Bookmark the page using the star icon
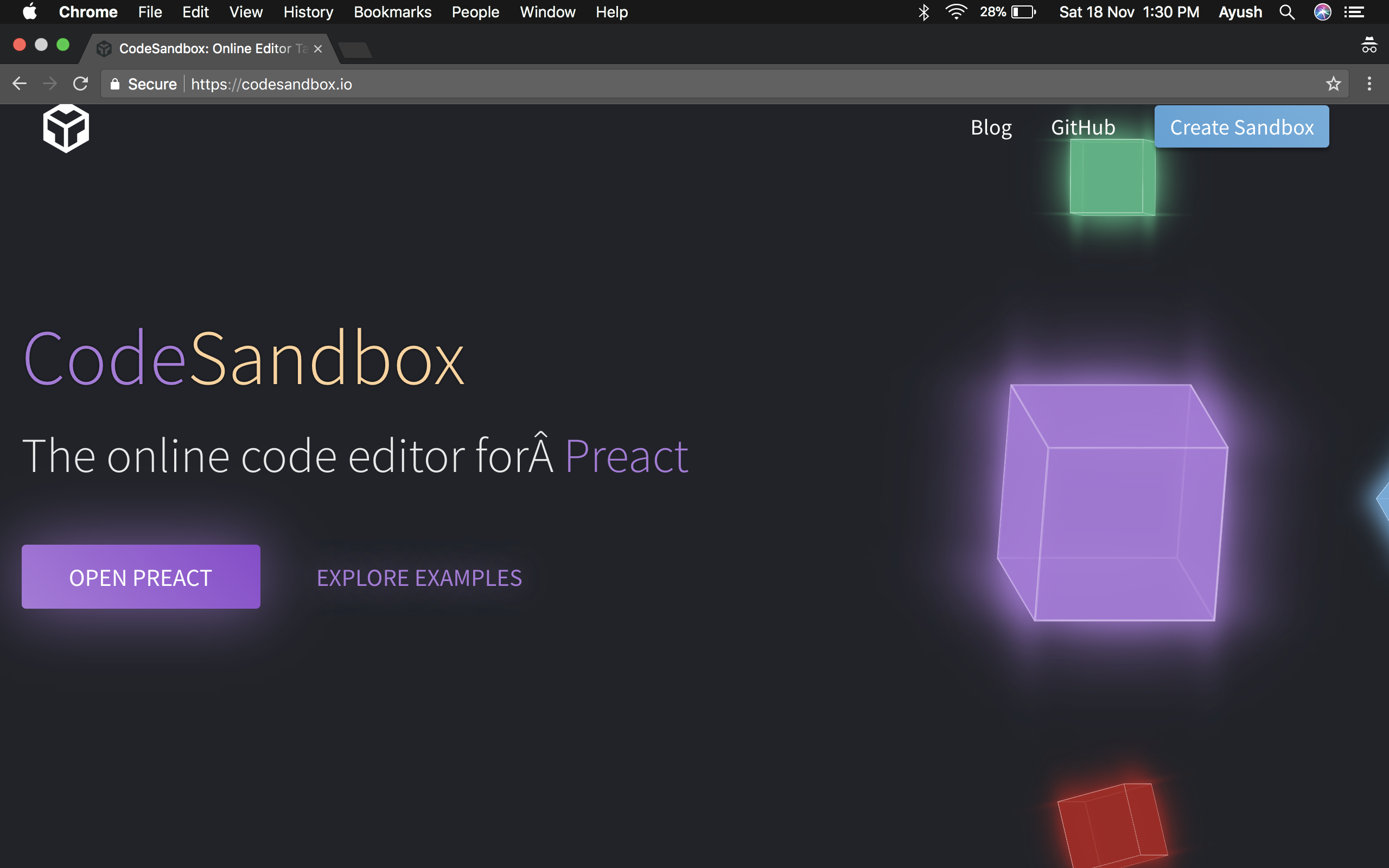 [1333, 84]
